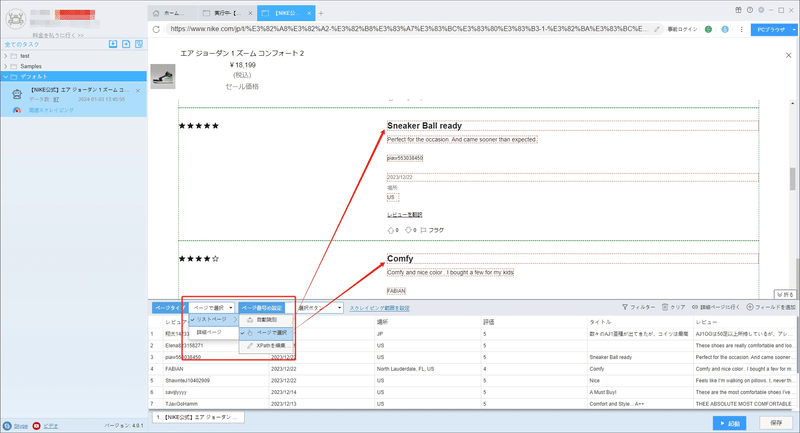Click the フラグ flag icon on the review
Screen dimensions: 800x433
tap(423, 231)
